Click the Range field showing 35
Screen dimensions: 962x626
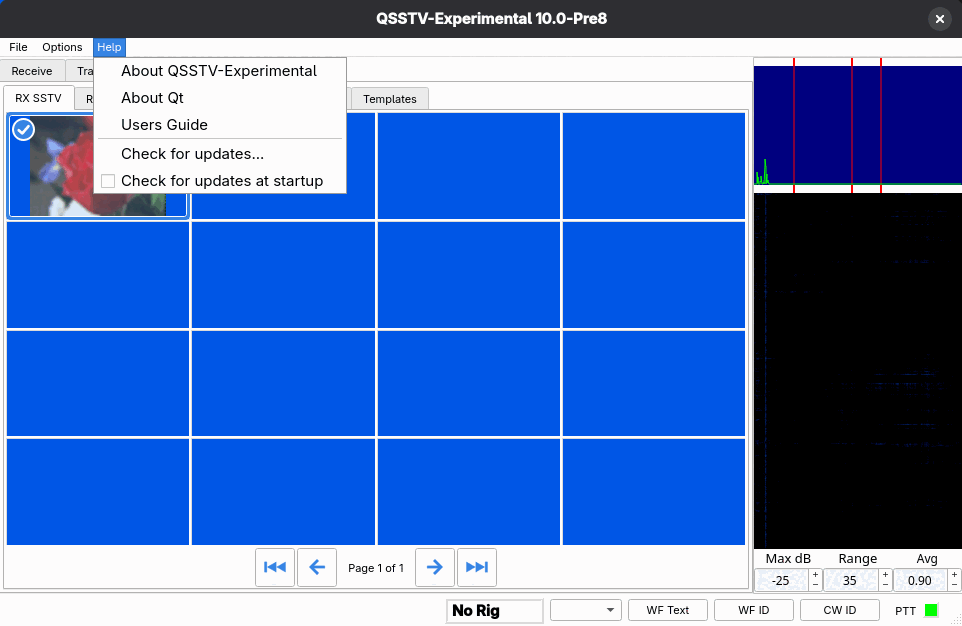(x=851, y=581)
